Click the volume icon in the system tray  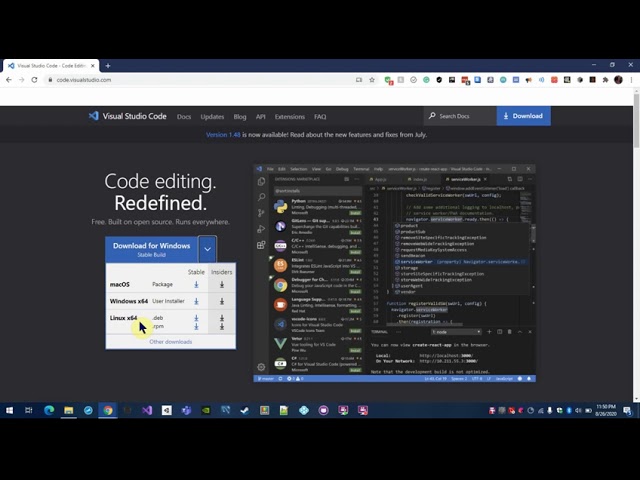578,411
